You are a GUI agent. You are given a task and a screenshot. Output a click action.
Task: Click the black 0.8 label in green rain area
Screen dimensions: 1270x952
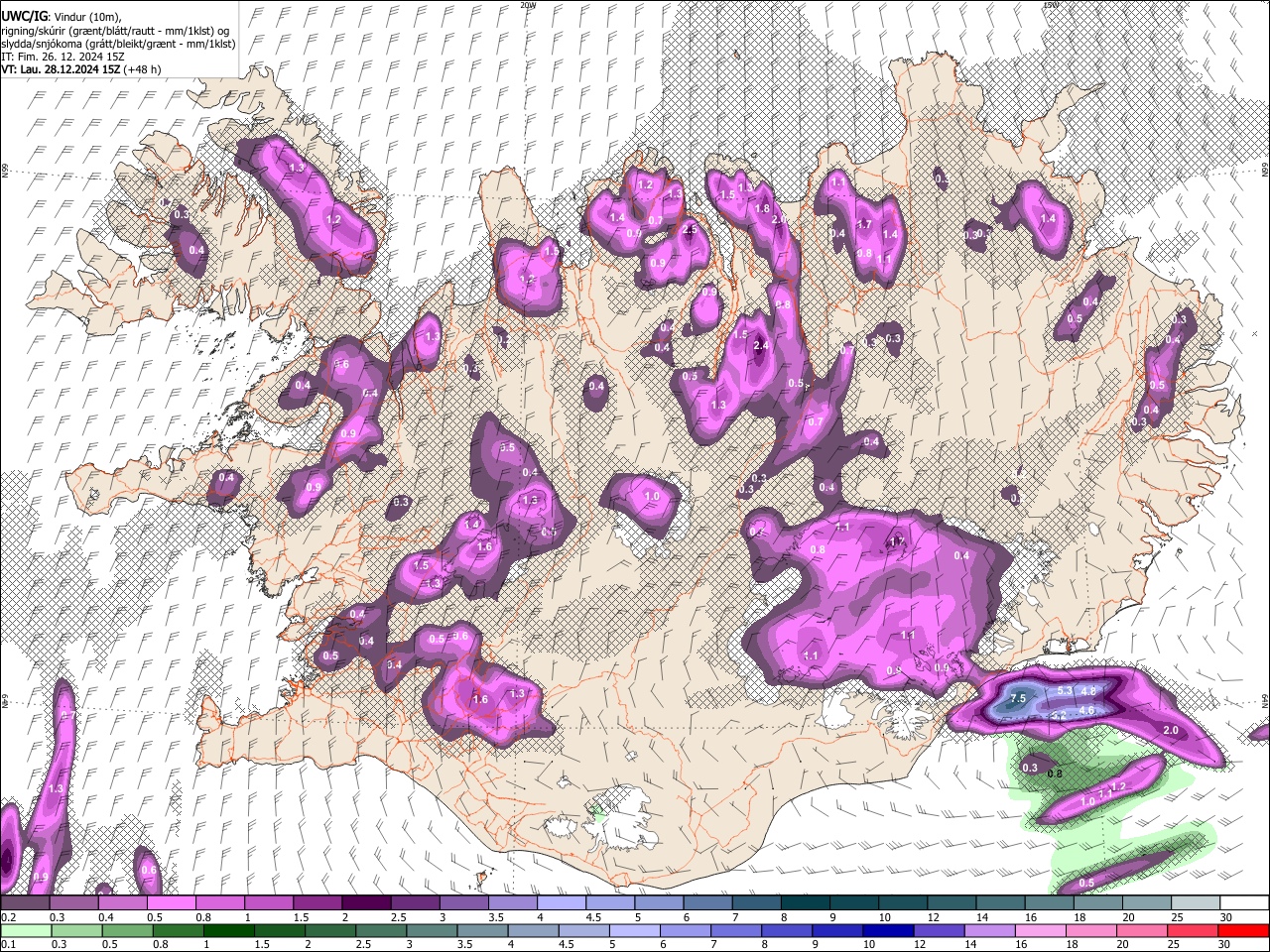(1055, 773)
